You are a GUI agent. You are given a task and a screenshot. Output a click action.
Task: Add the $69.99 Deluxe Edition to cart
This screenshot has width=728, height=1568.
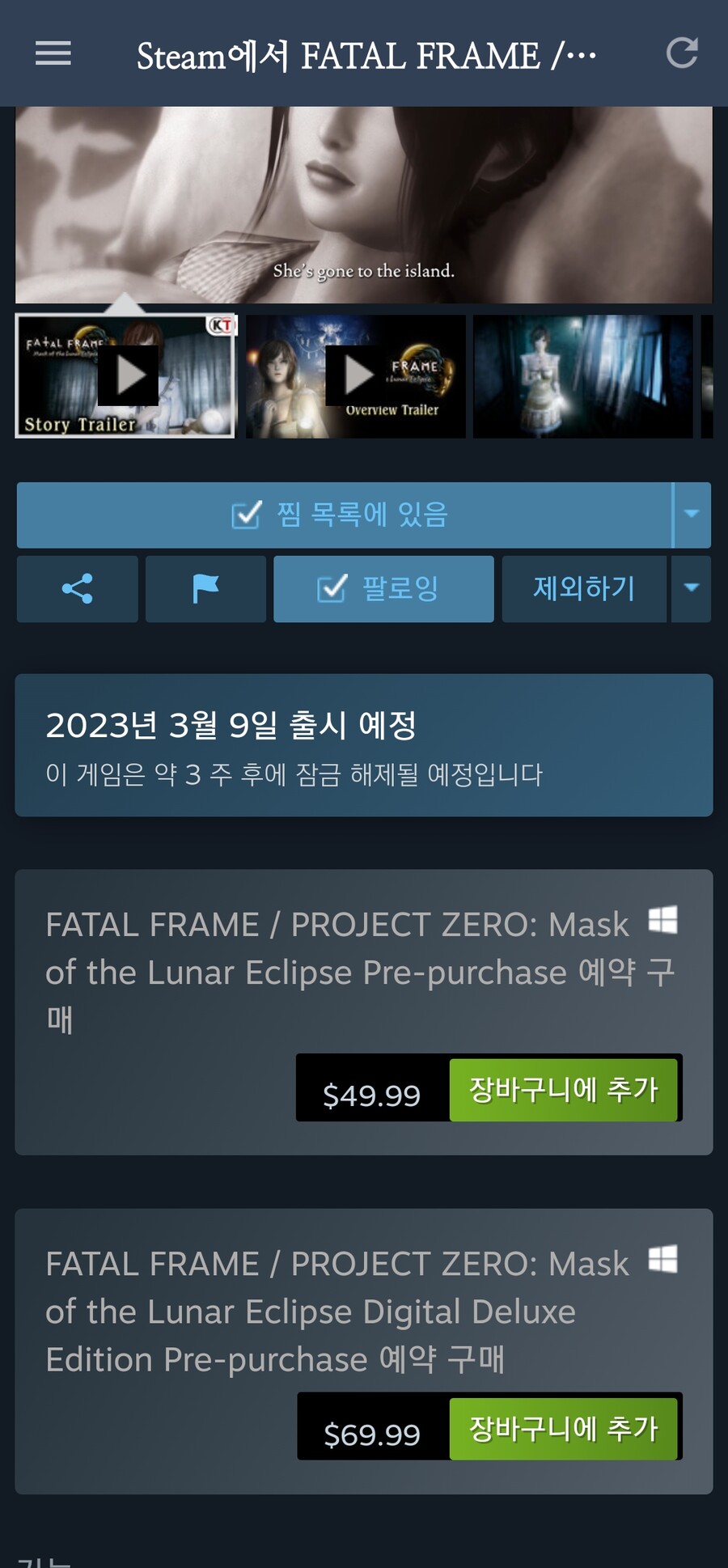[x=563, y=1429]
